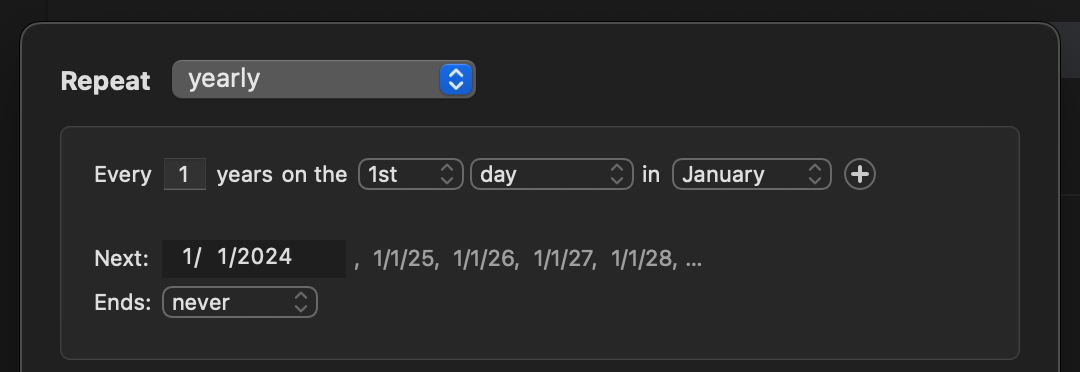Screen dimensions: 1080x372
Task: Open the Repeat "yearly" popup menu
Action: pos(323,79)
